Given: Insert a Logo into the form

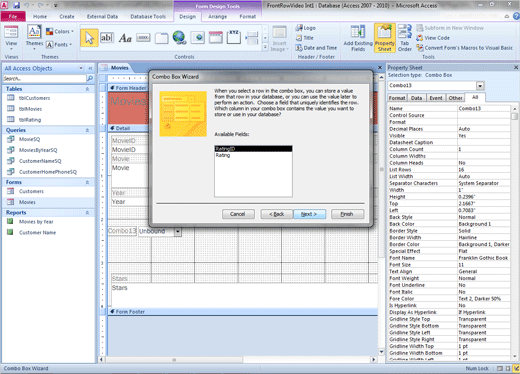Looking at the screenshot, I should point(306,28).
